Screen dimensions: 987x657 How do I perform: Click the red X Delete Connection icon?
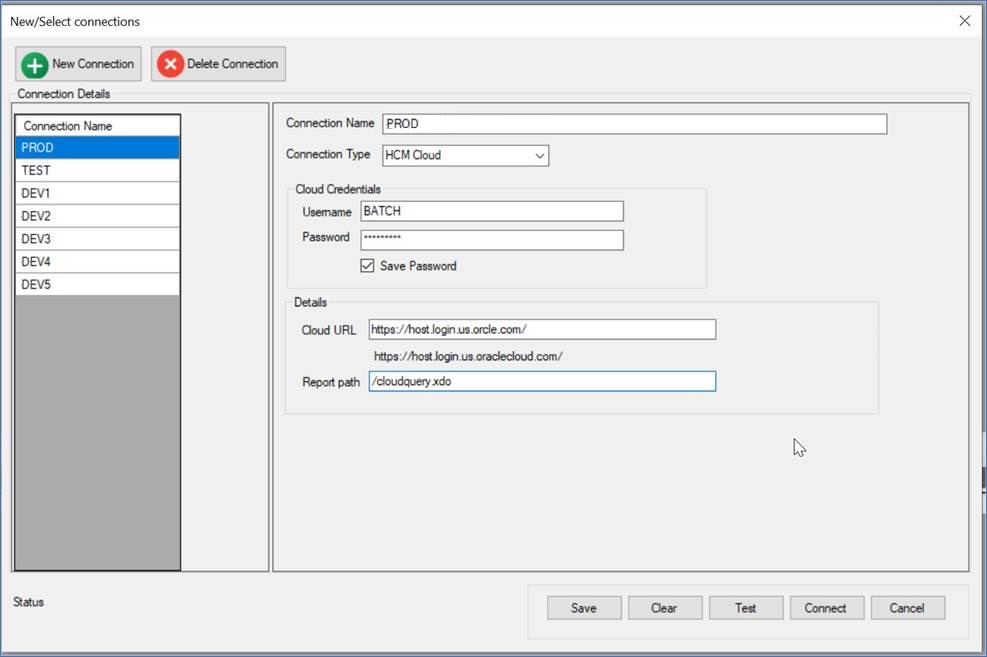point(170,65)
